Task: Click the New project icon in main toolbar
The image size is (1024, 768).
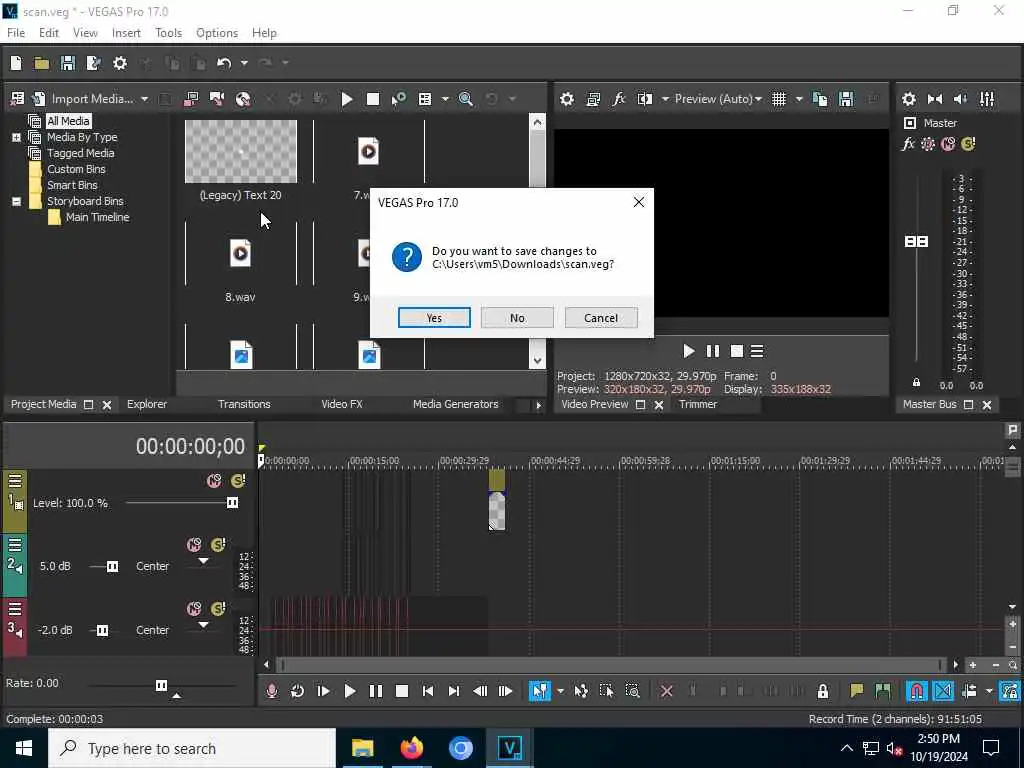Action: 16,63
